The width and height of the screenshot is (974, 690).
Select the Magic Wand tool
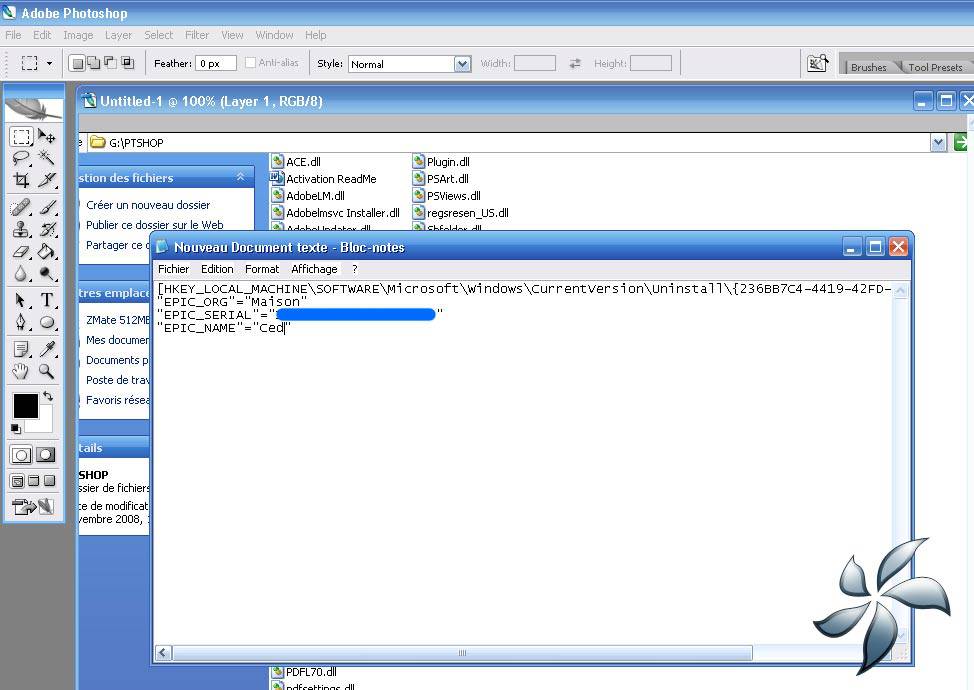tap(47, 158)
